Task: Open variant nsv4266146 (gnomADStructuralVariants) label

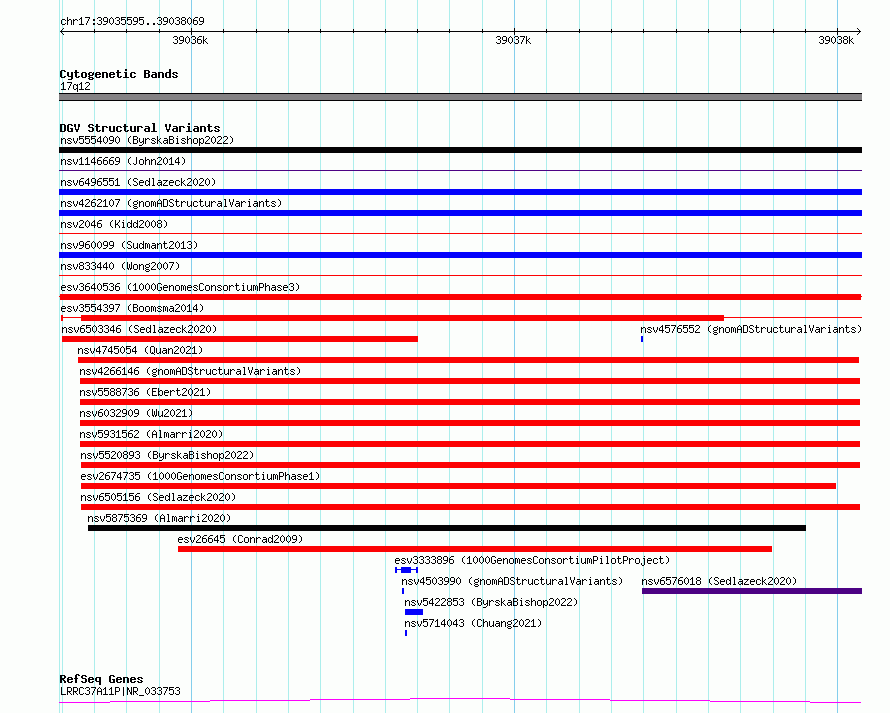Action: (190, 371)
